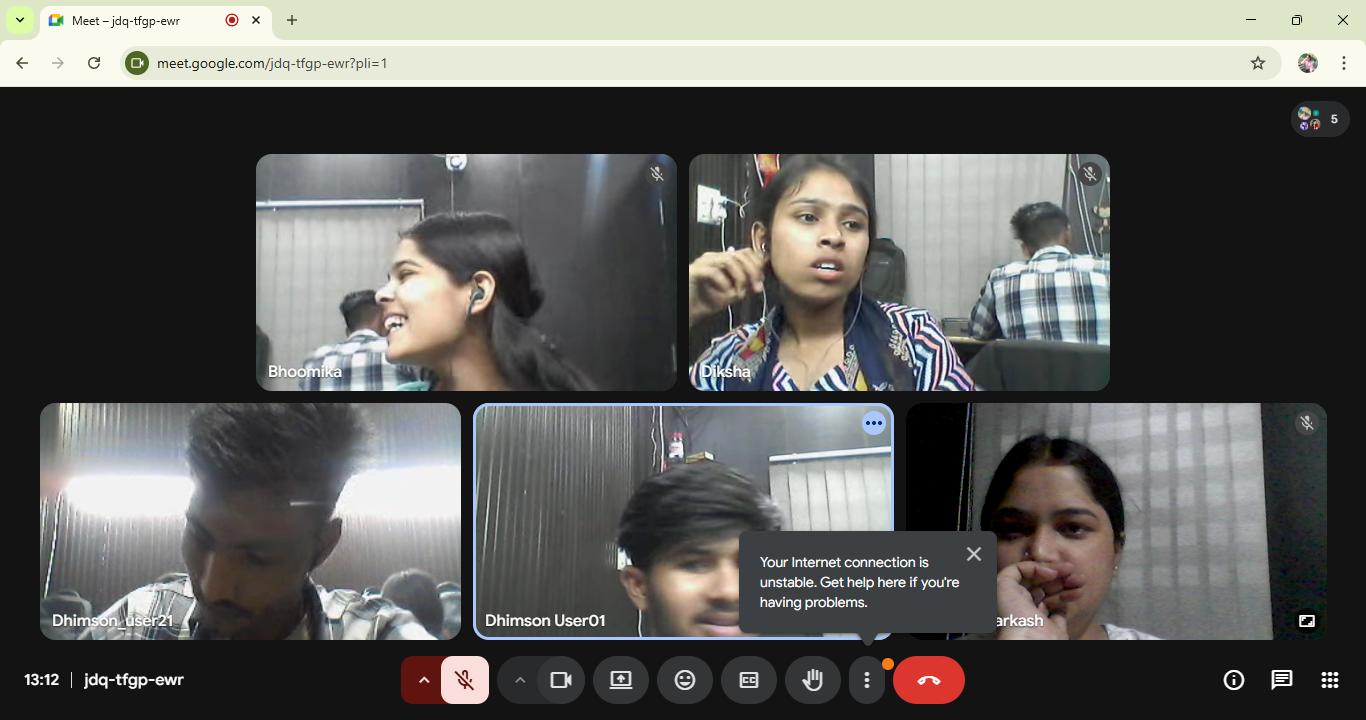Toggle the camera button off
The image size is (1366, 720).
(x=561, y=680)
